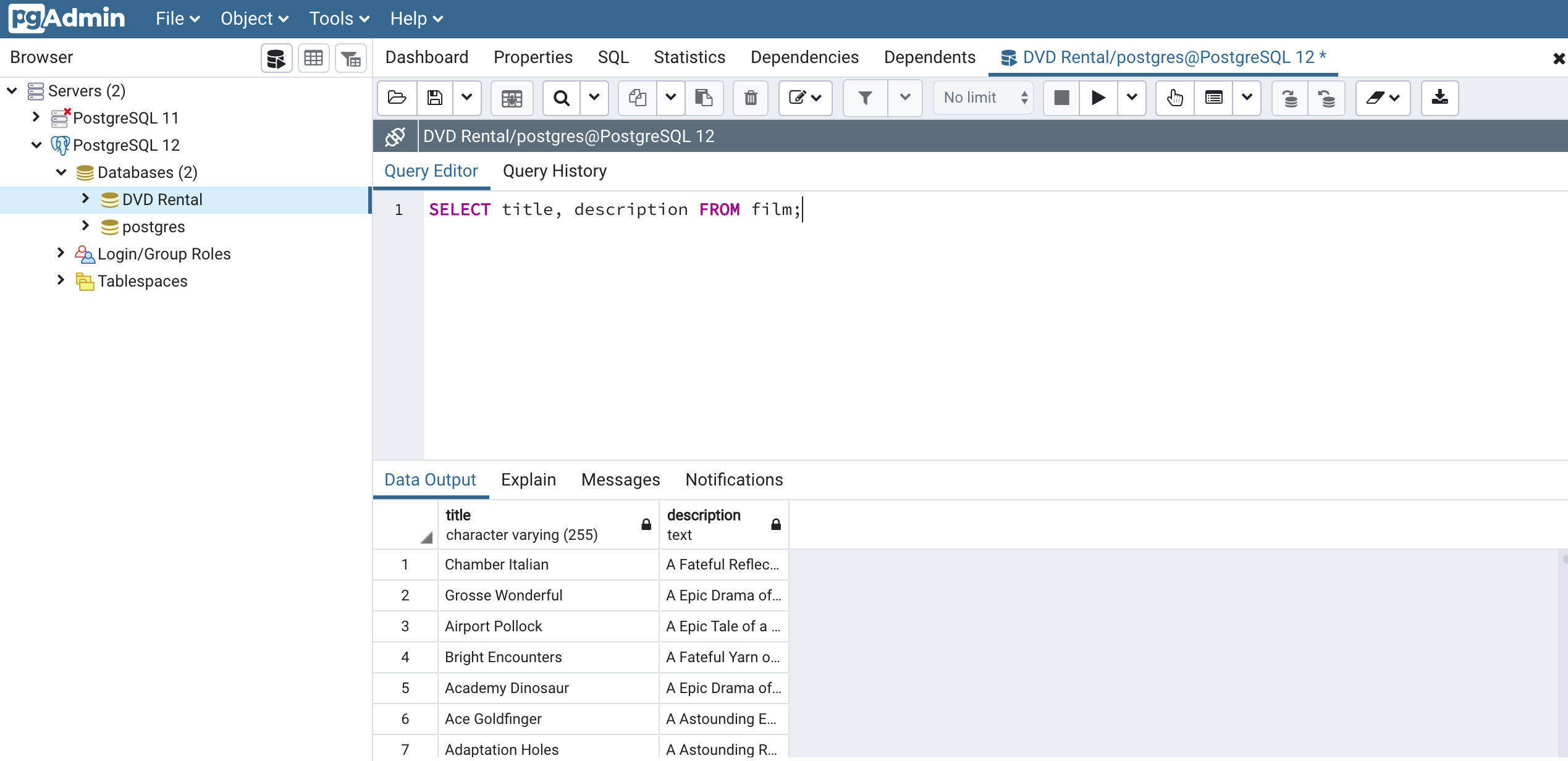1568x761 pixels.
Task: Switch to the Dependencies tab
Action: click(x=804, y=57)
